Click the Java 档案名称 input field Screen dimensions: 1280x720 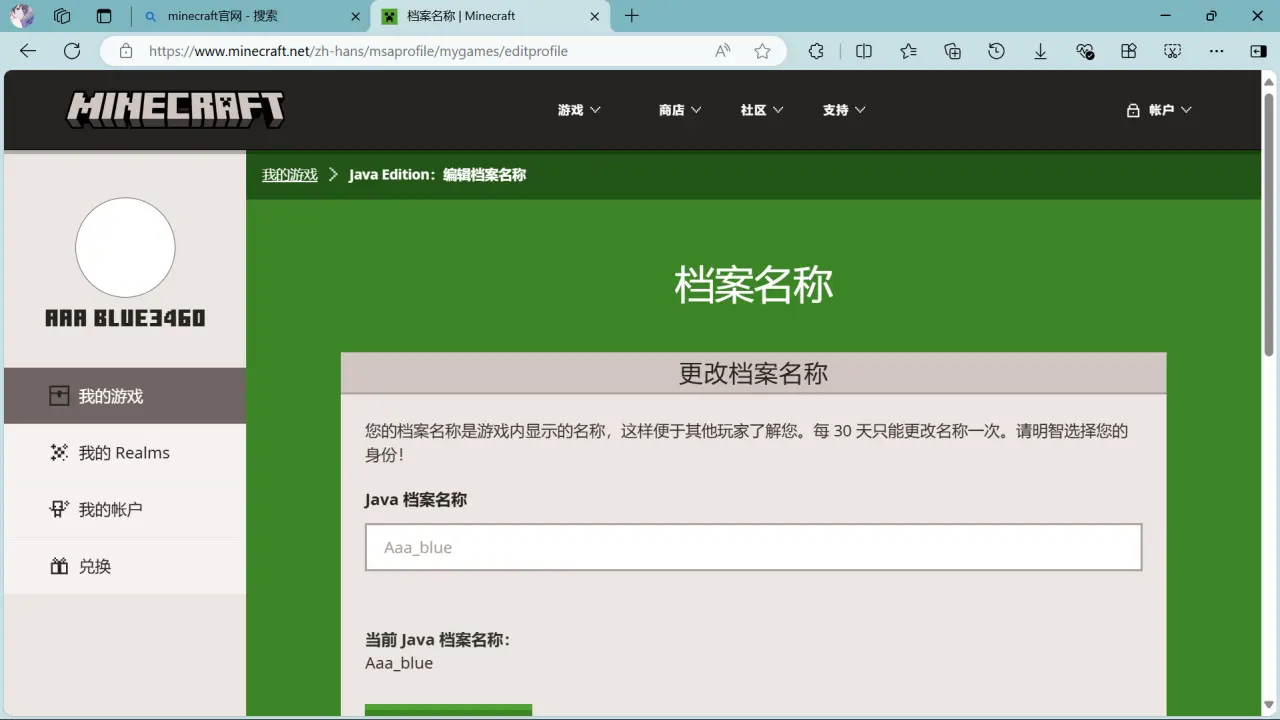[x=753, y=547]
